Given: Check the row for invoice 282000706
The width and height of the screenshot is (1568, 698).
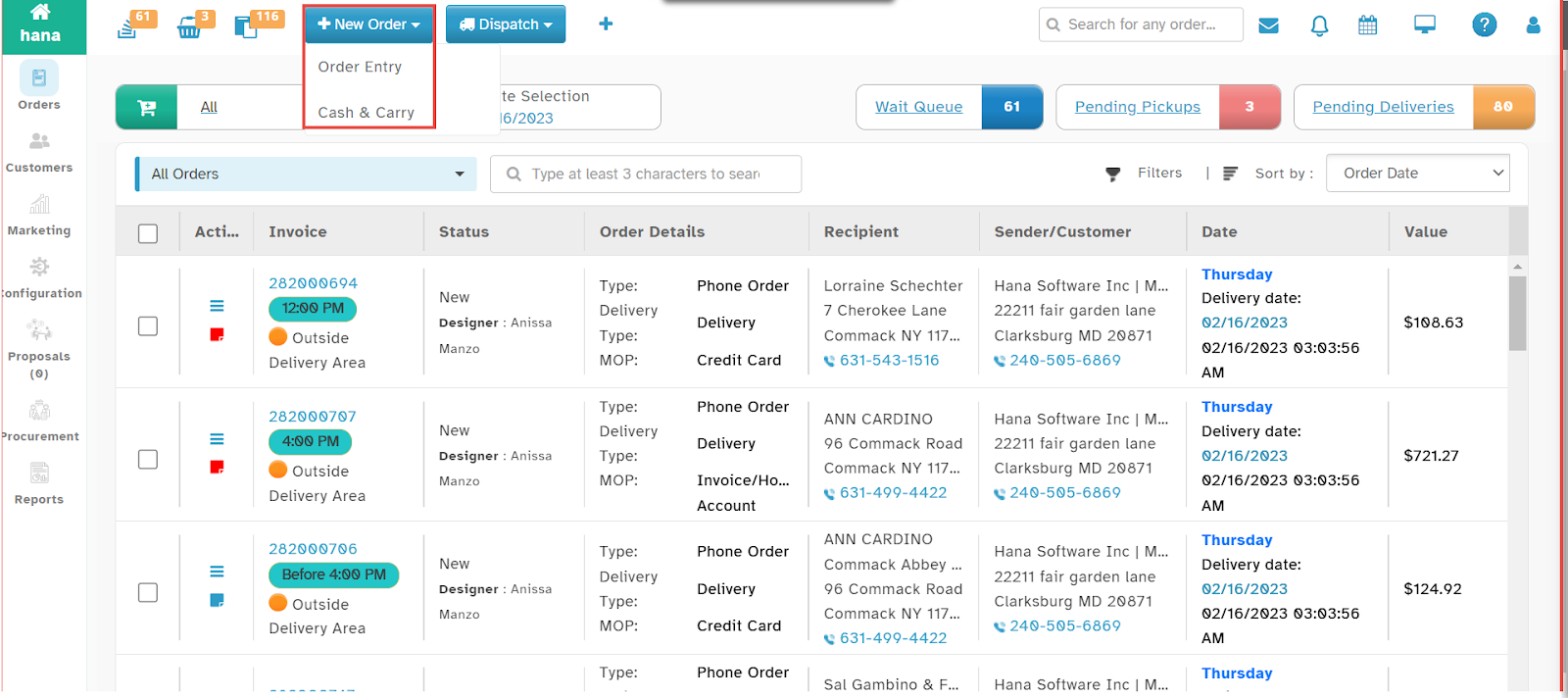Looking at the screenshot, I should pyautogui.click(x=148, y=592).
